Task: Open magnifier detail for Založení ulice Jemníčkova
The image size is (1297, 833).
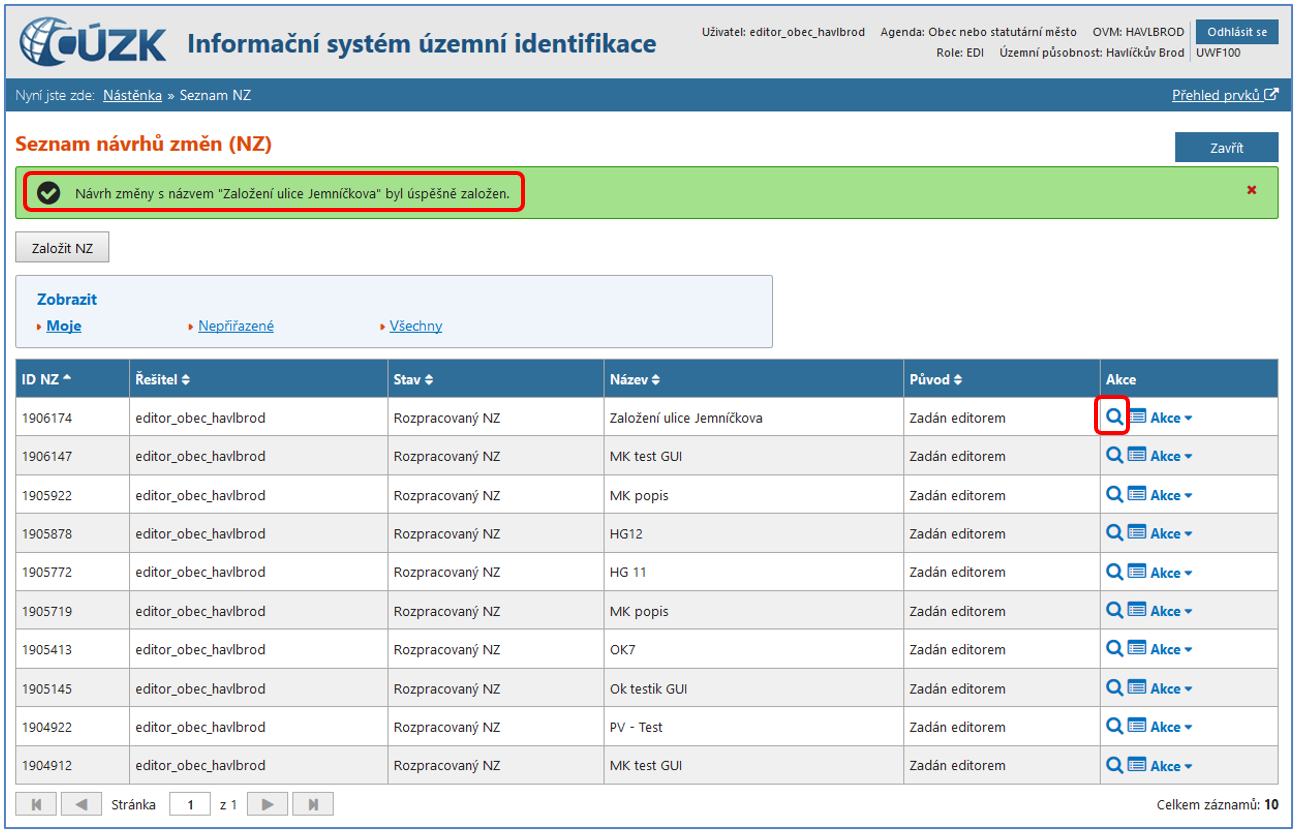Action: pyautogui.click(x=1114, y=417)
